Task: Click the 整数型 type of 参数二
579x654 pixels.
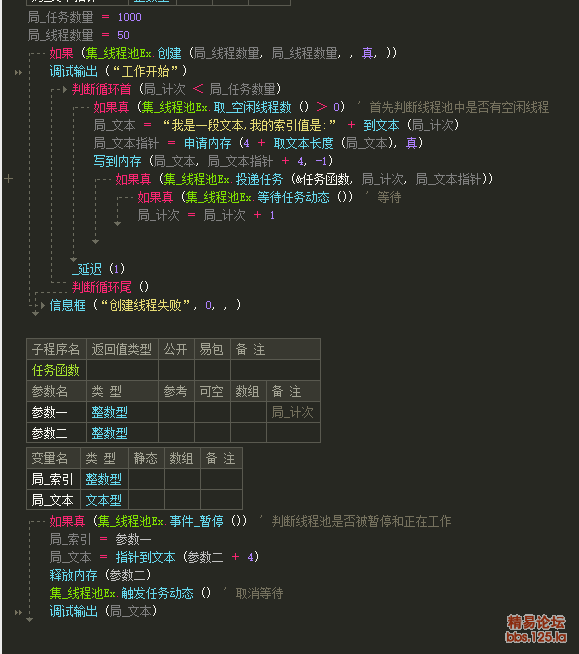Action: 109,433
